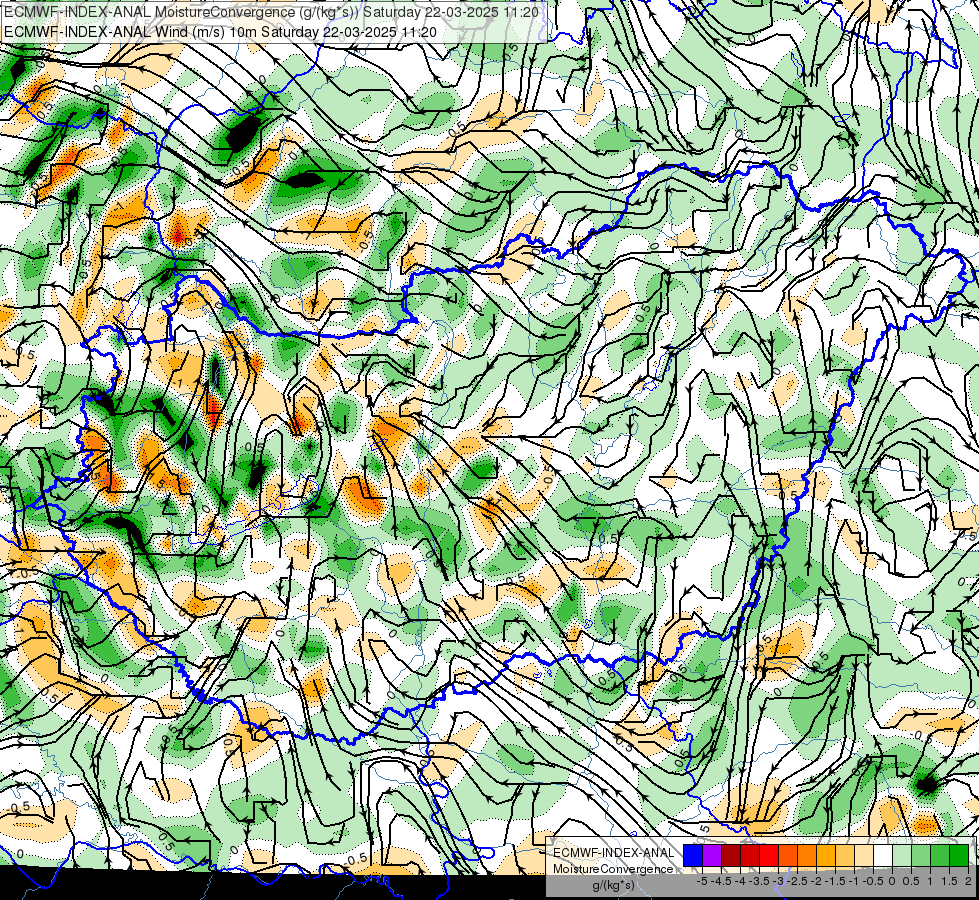Viewport: 979px width, 900px height.
Task: Click the -3.5 tick label in the legend
Action: (x=759, y=881)
